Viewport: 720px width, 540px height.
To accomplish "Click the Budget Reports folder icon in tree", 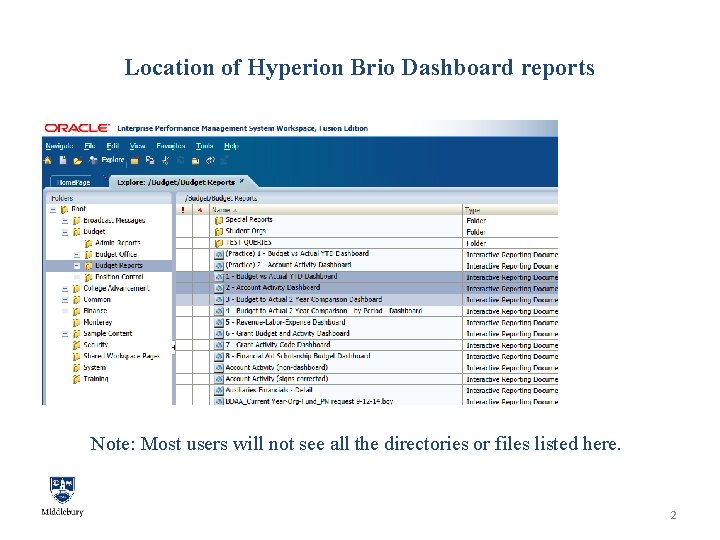I will (x=89, y=266).
